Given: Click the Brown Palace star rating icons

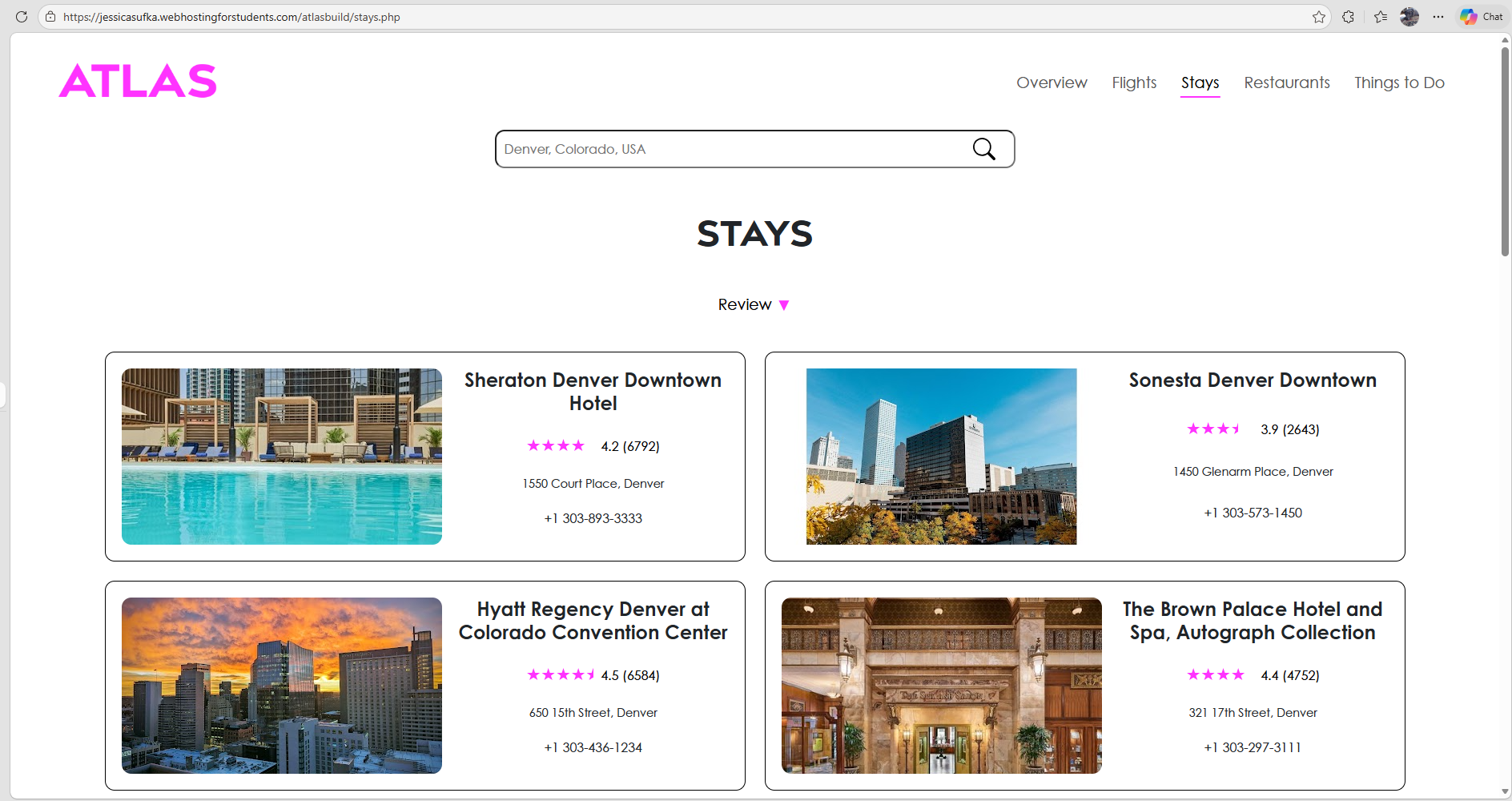Looking at the screenshot, I should pyautogui.click(x=1216, y=674).
